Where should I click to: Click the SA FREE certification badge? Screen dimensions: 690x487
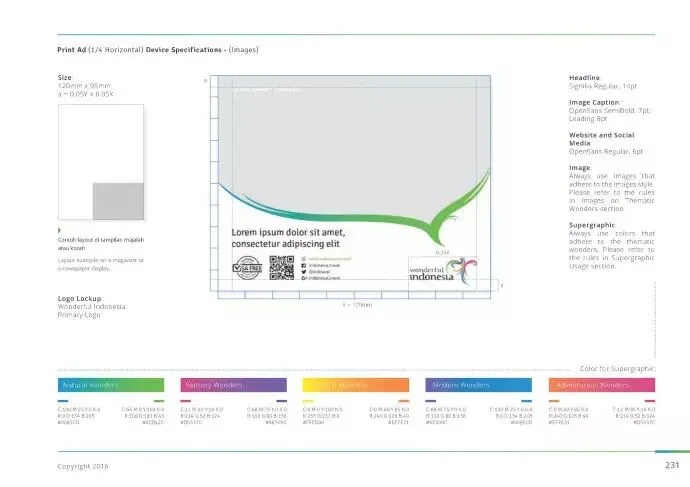[x=247, y=268]
